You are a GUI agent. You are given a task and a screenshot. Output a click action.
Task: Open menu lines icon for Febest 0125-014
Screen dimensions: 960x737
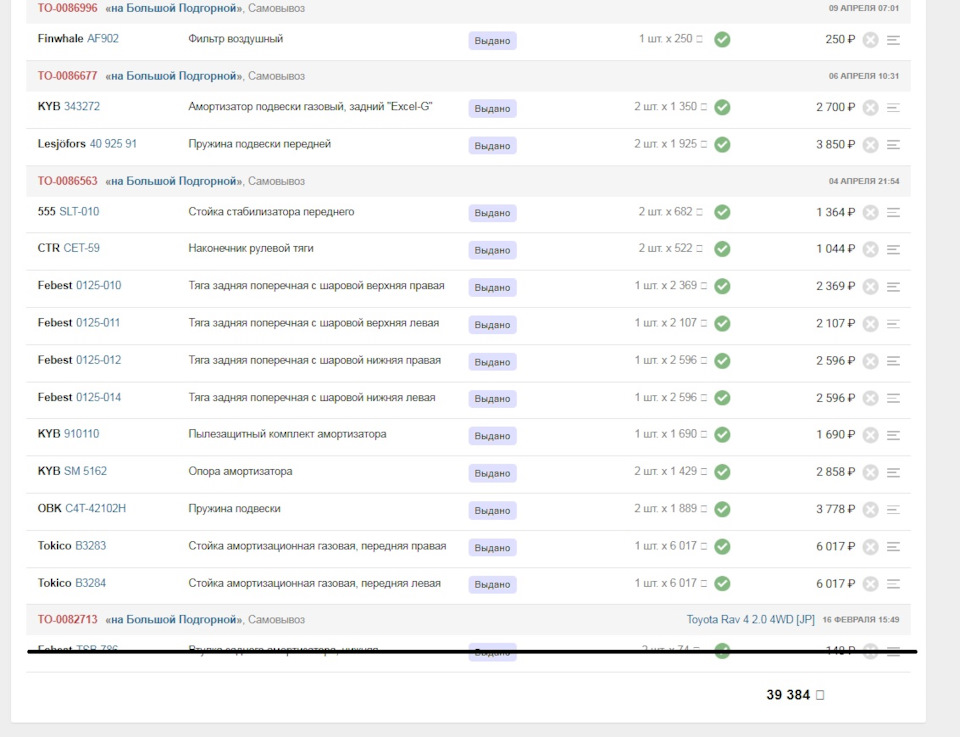(893, 398)
